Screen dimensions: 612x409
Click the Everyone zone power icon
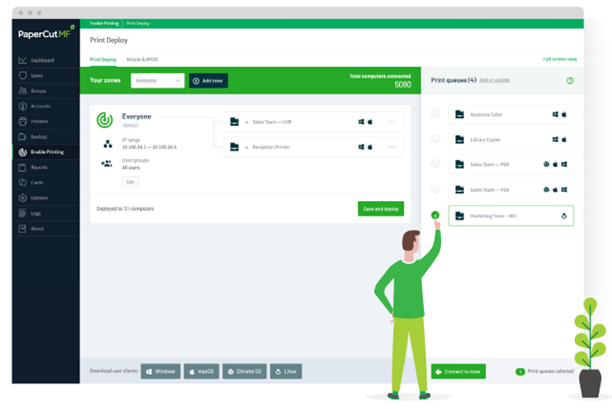pos(105,120)
